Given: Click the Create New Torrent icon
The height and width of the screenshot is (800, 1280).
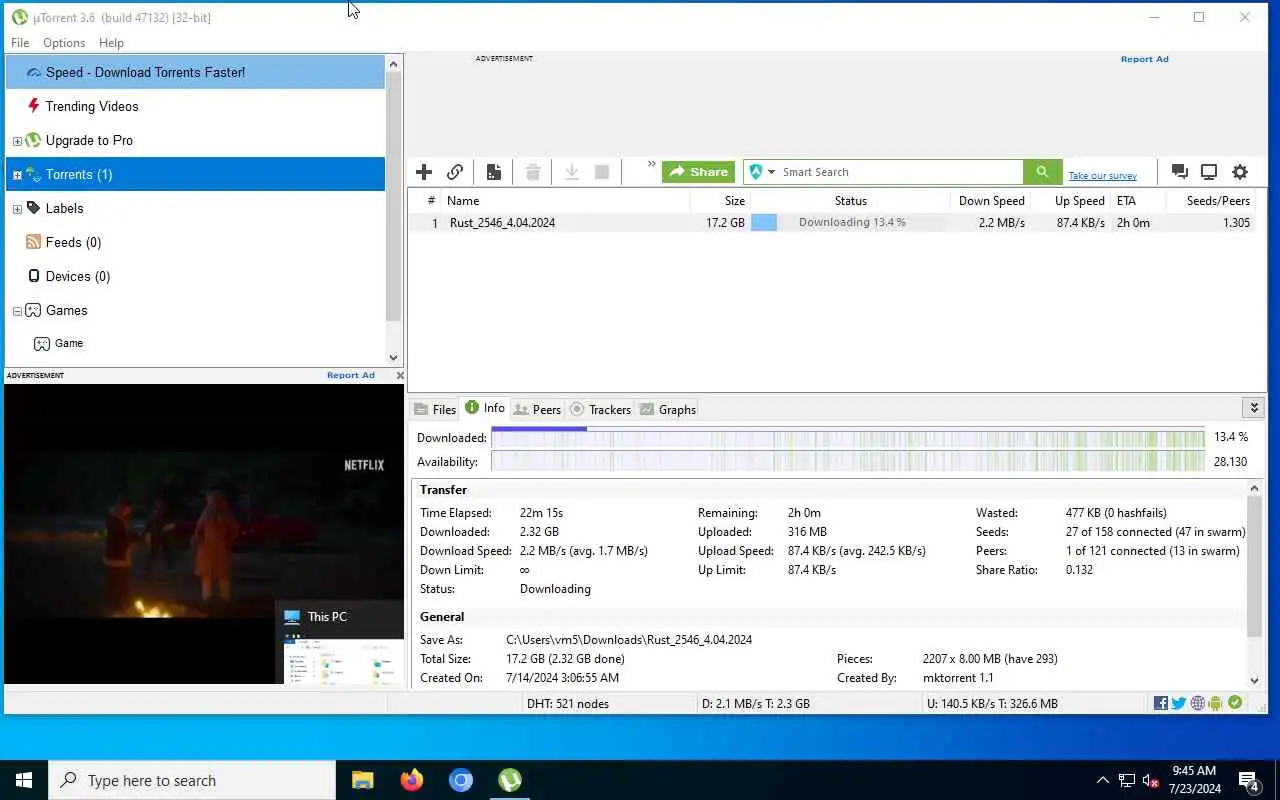Looking at the screenshot, I should click(x=494, y=172).
